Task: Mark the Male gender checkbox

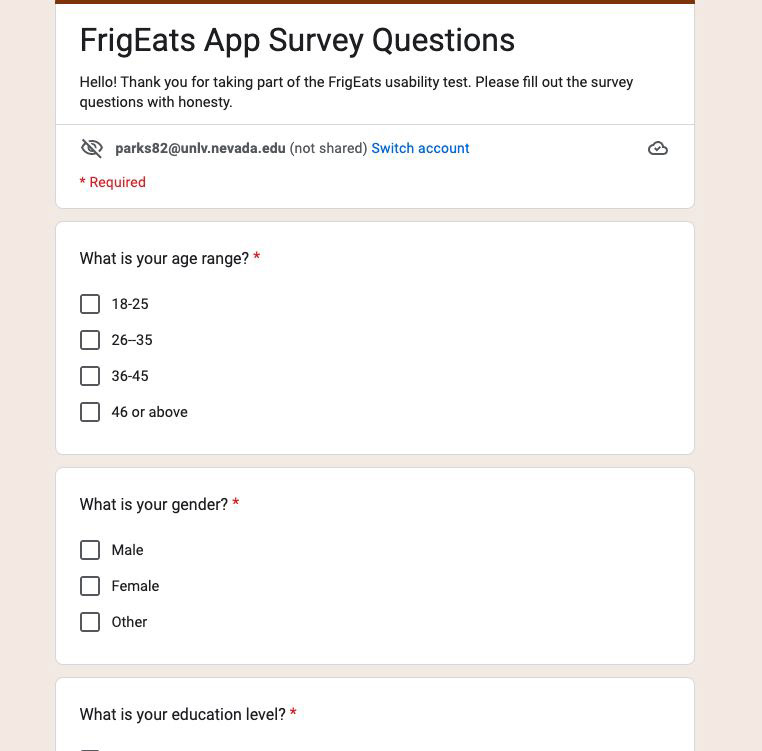Action: (90, 550)
